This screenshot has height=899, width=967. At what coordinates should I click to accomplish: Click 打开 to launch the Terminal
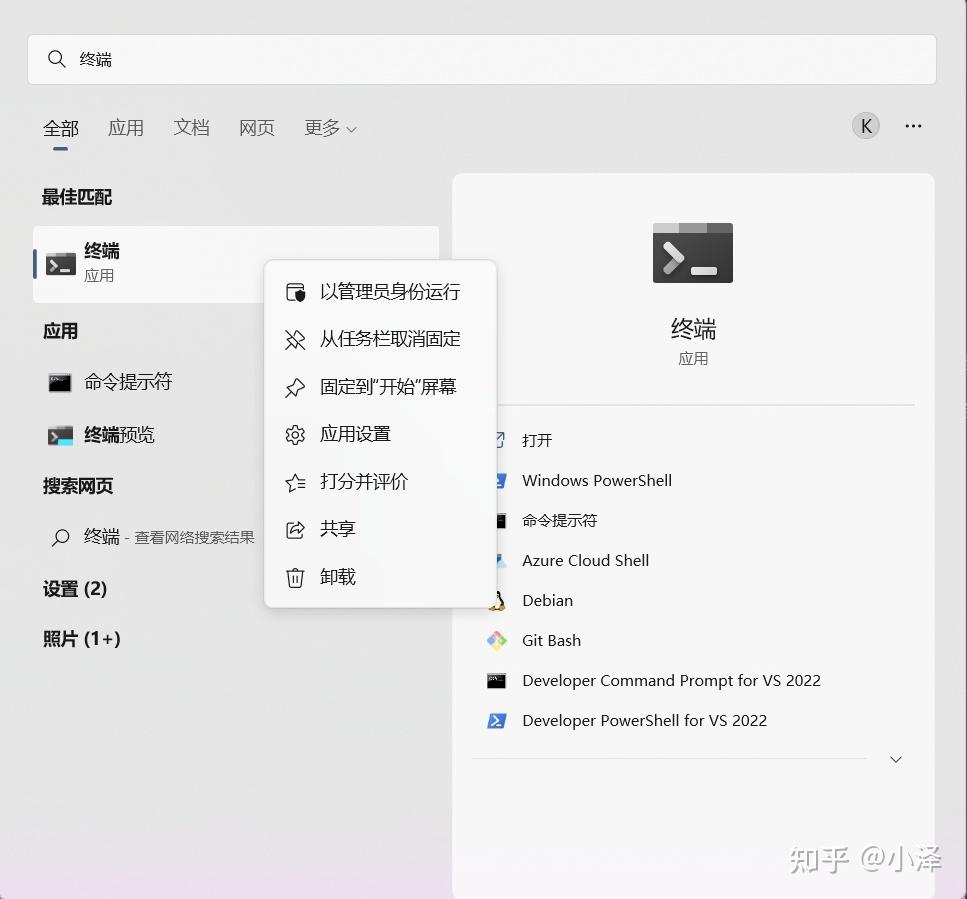(535, 440)
